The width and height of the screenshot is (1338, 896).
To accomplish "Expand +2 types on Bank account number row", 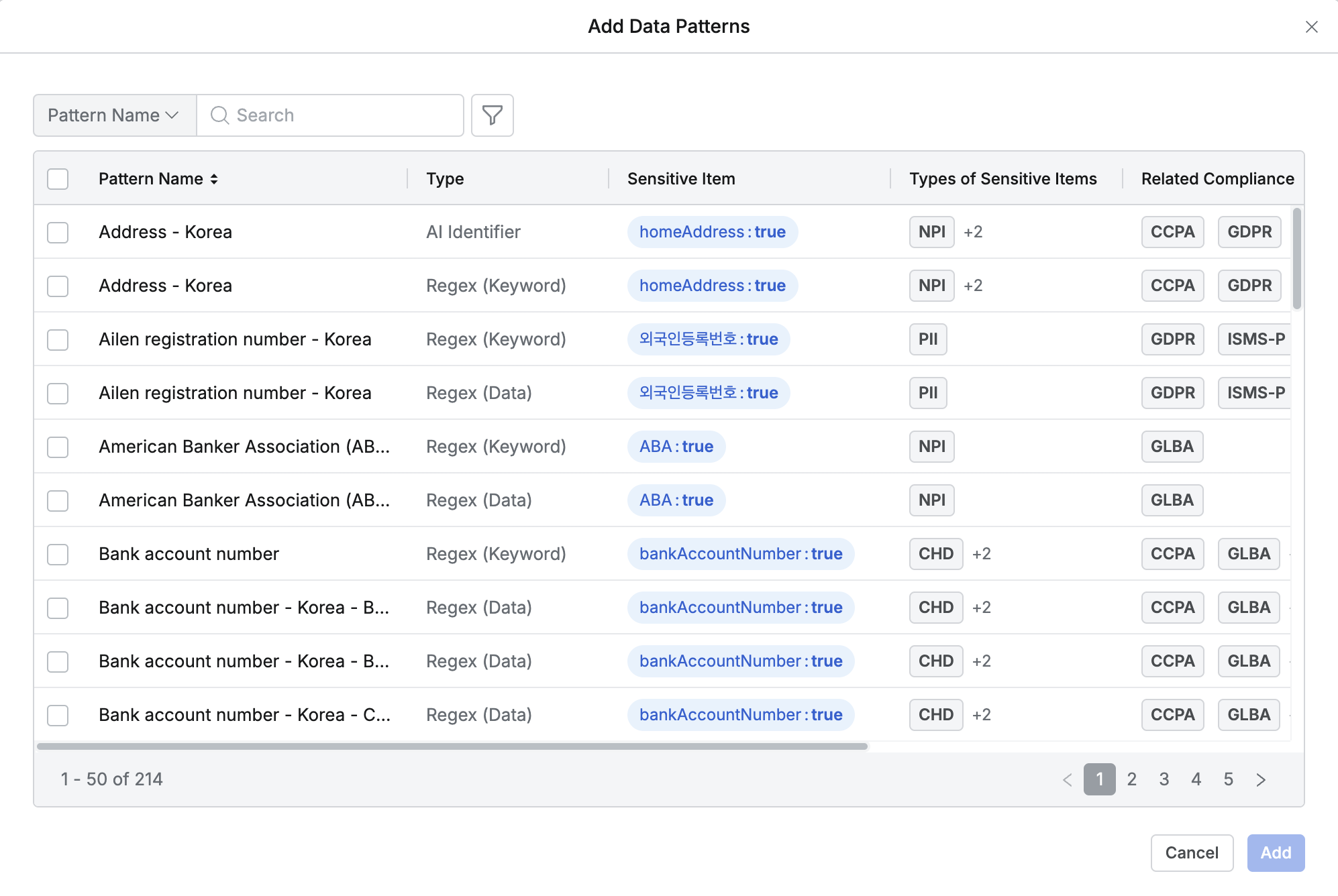I will pos(981,554).
